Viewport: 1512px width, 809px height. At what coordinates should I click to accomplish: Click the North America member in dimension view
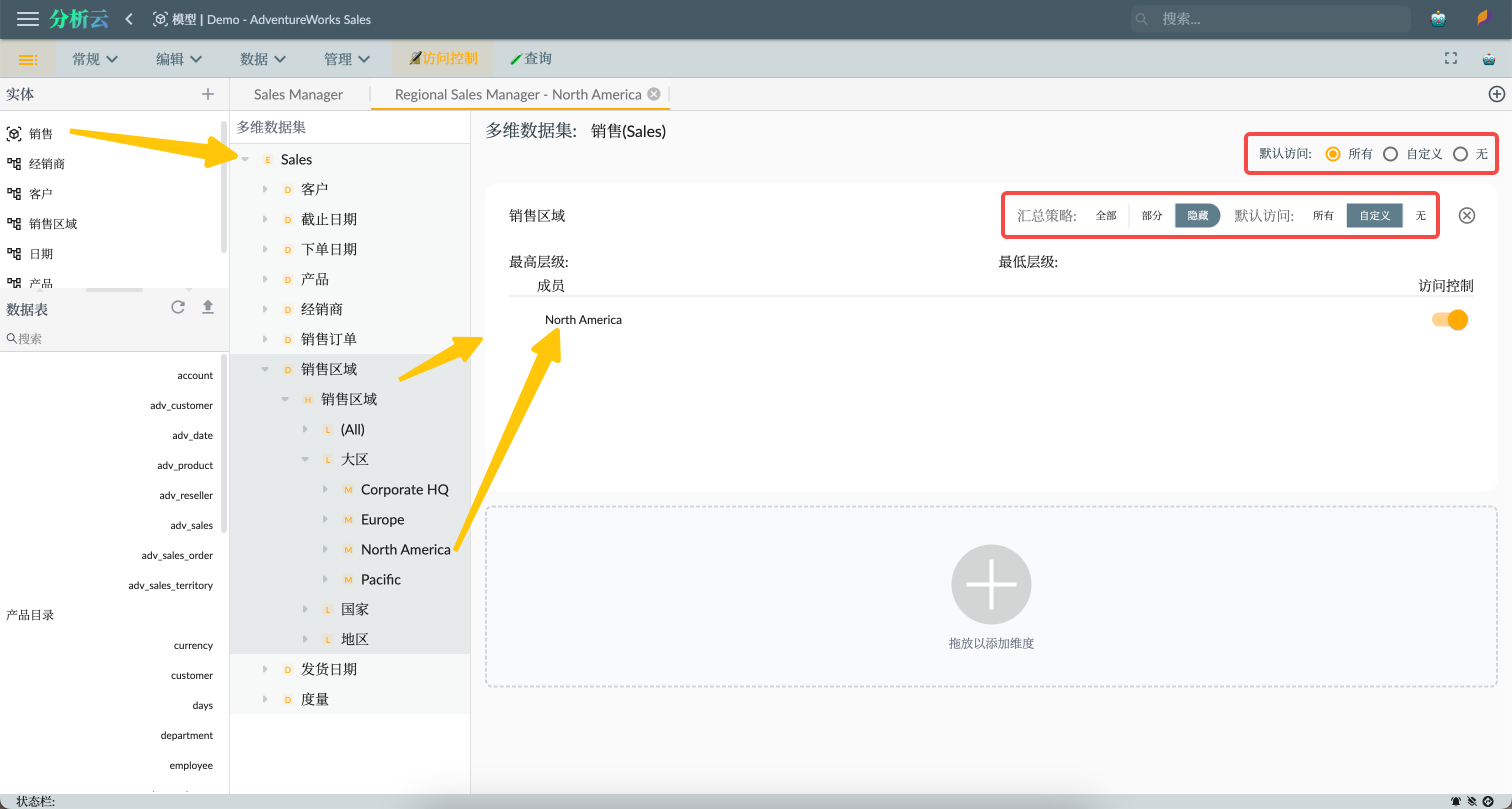[x=405, y=549]
